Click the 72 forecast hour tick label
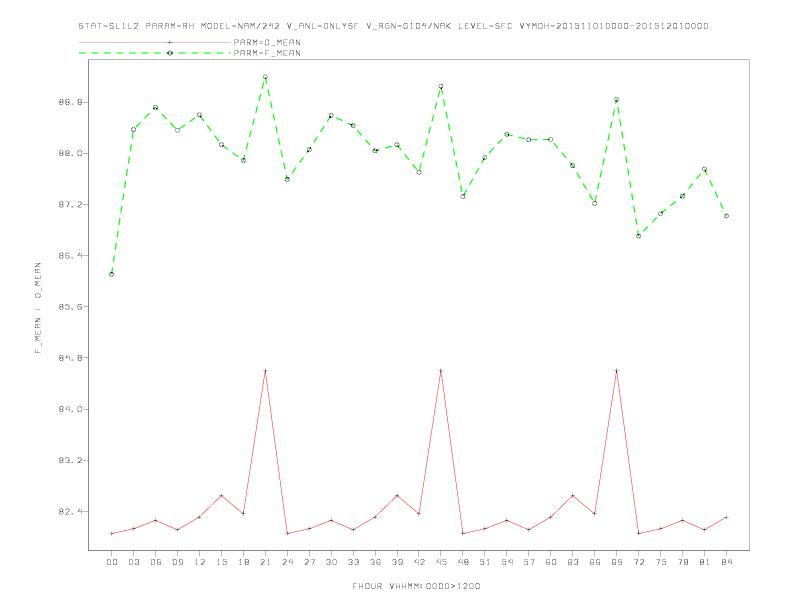The image size is (792, 612). tap(639, 562)
